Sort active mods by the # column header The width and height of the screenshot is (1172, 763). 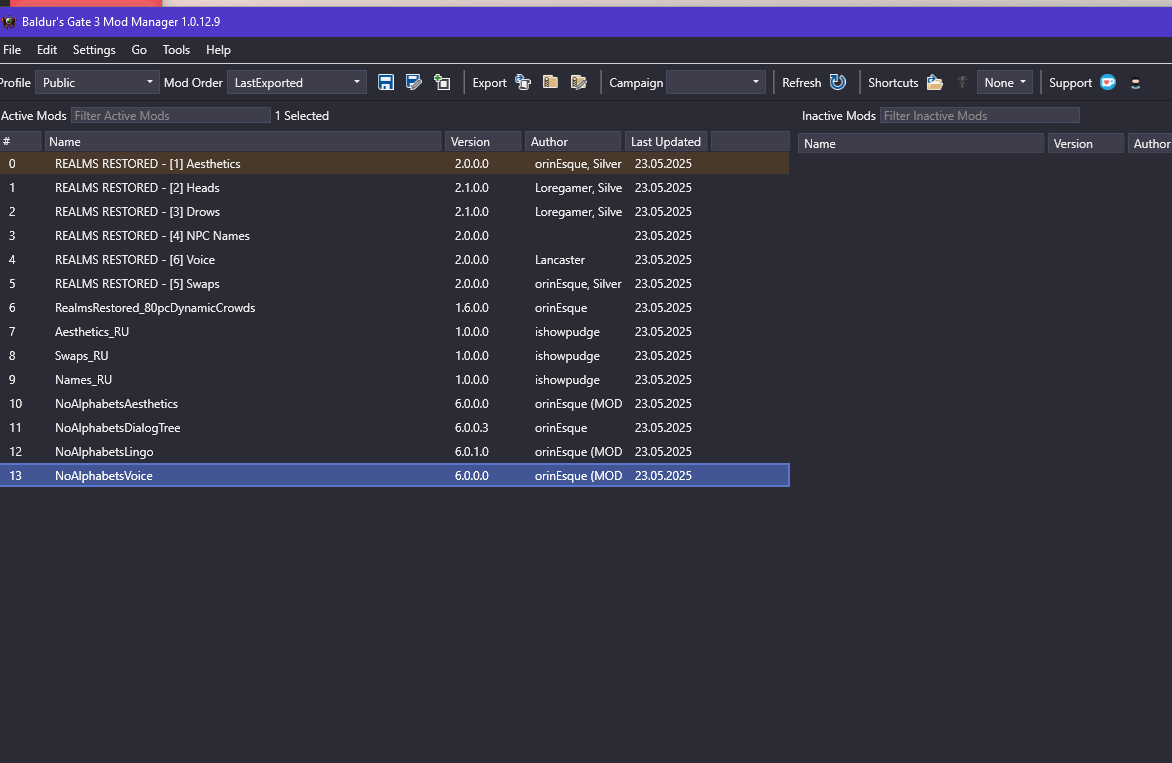click(20, 141)
